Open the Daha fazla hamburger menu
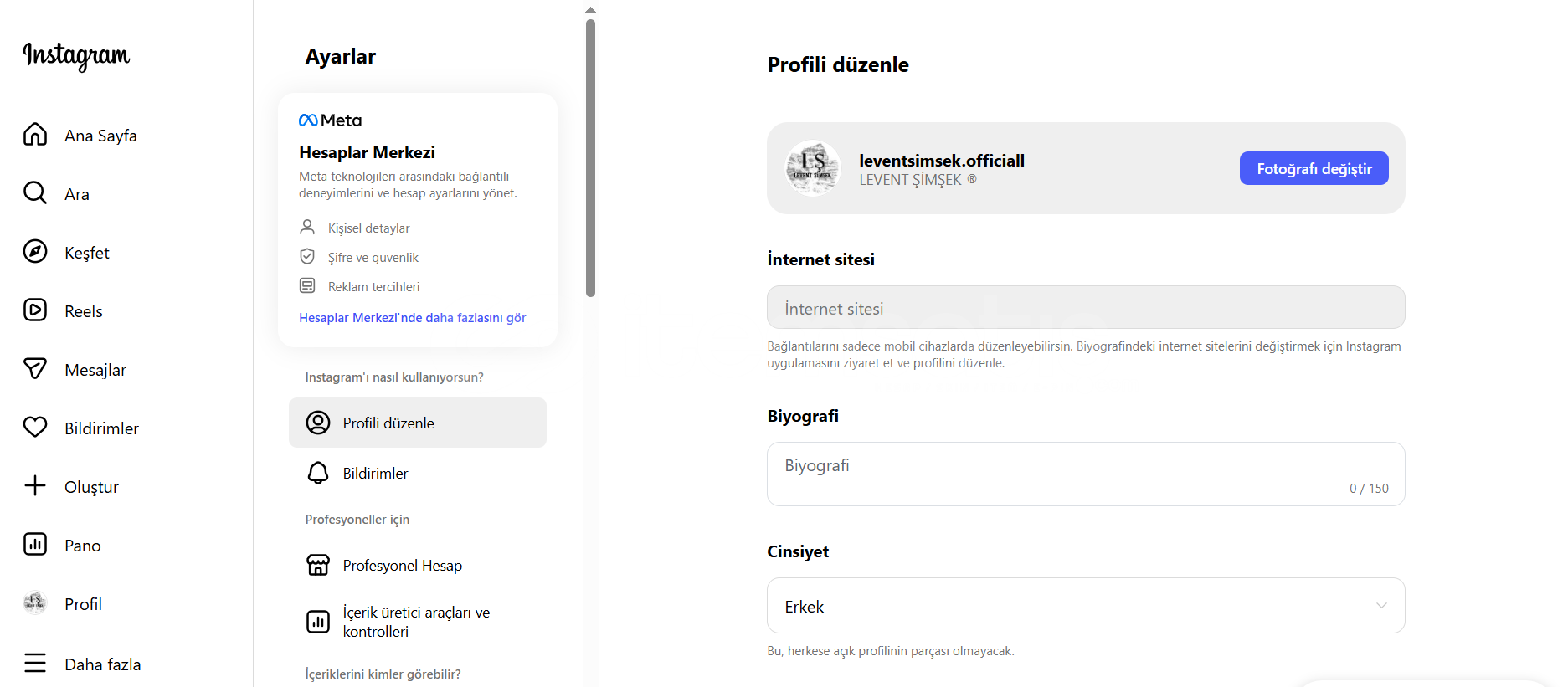Screen dimensions: 1568x687 35,664
